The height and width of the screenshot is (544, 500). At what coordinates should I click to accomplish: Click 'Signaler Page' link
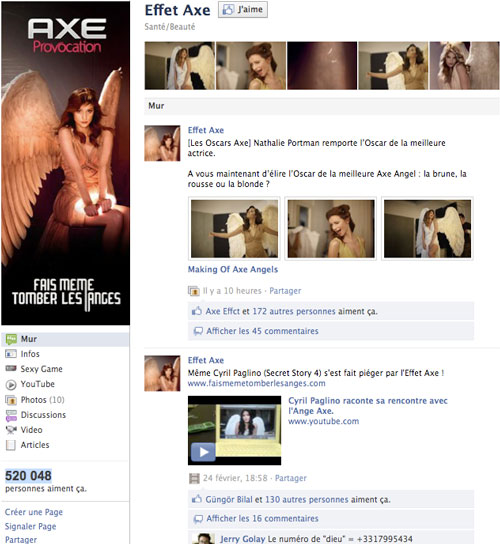coord(31,526)
